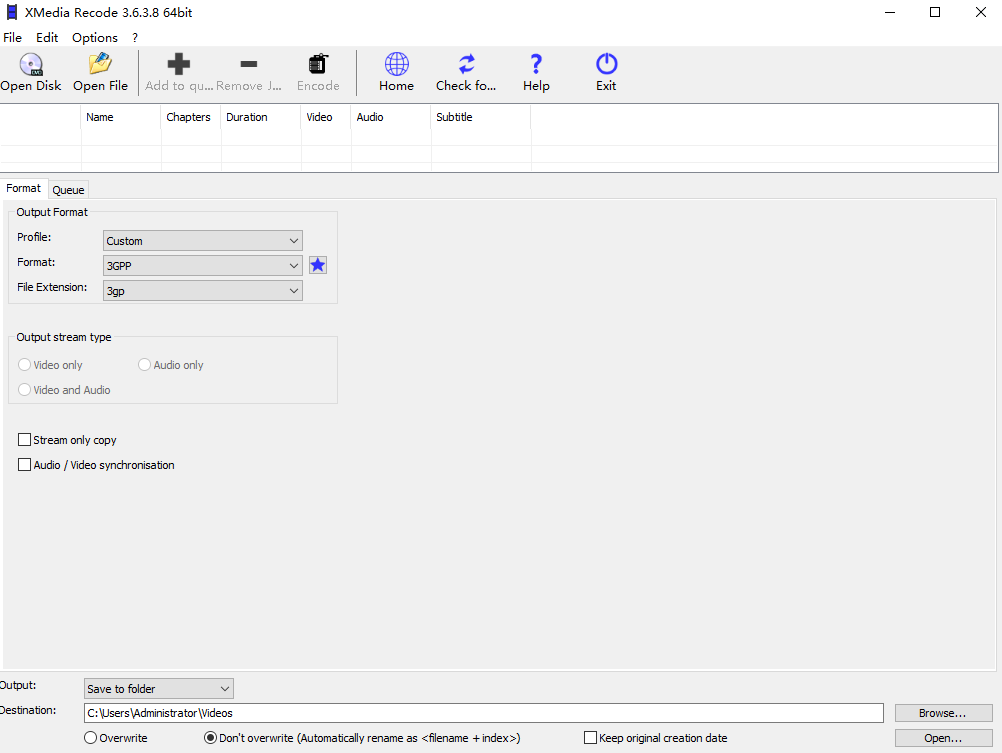
Task: Open the File menu
Action: pos(12,37)
